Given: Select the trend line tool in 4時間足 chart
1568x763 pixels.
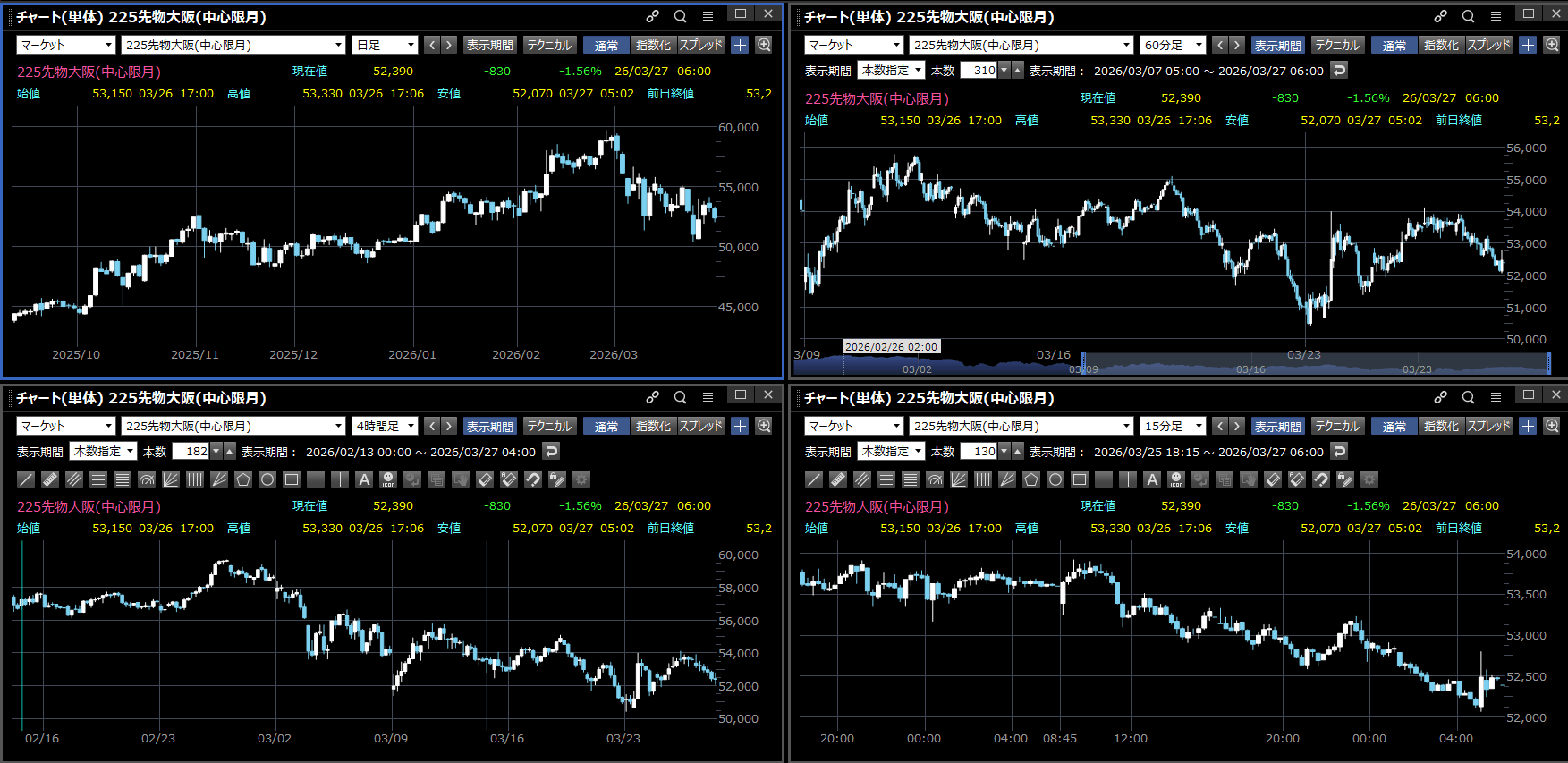Looking at the screenshot, I should pos(26,479).
